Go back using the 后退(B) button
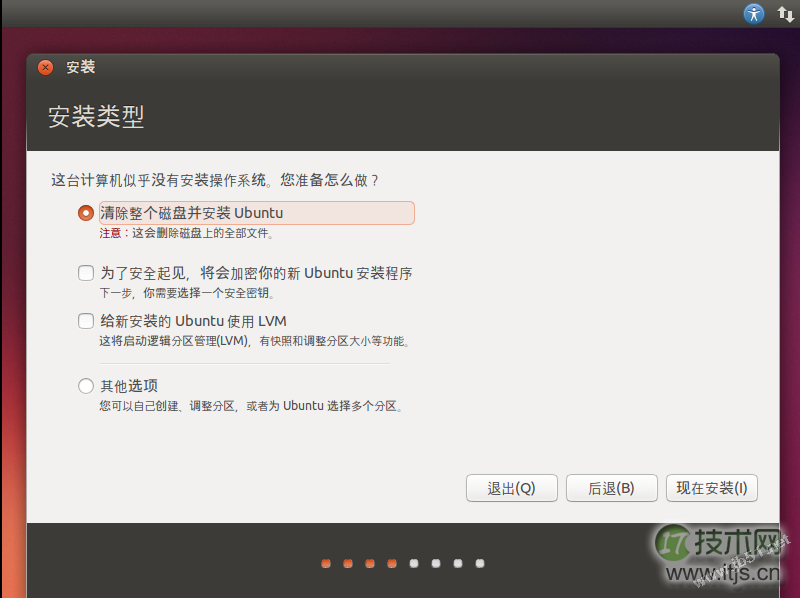800x598 pixels. pyautogui.click(x=611, y=488)
